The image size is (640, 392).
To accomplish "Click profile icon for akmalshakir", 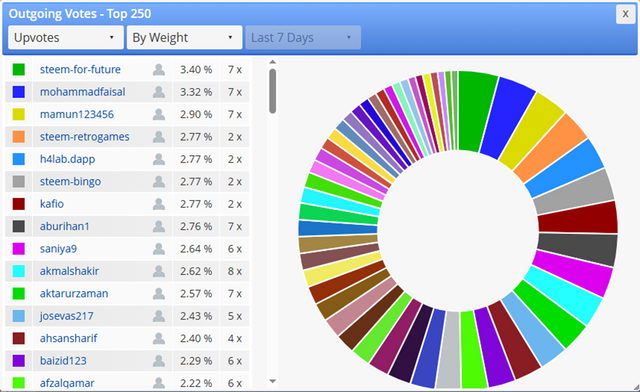I will point(159,271).
